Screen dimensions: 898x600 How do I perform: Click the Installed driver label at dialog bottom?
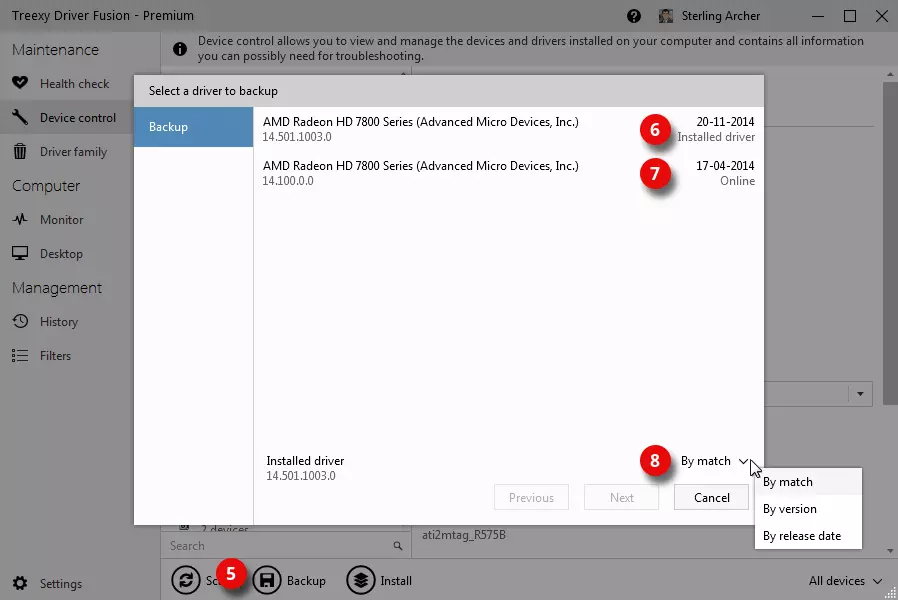305,461
